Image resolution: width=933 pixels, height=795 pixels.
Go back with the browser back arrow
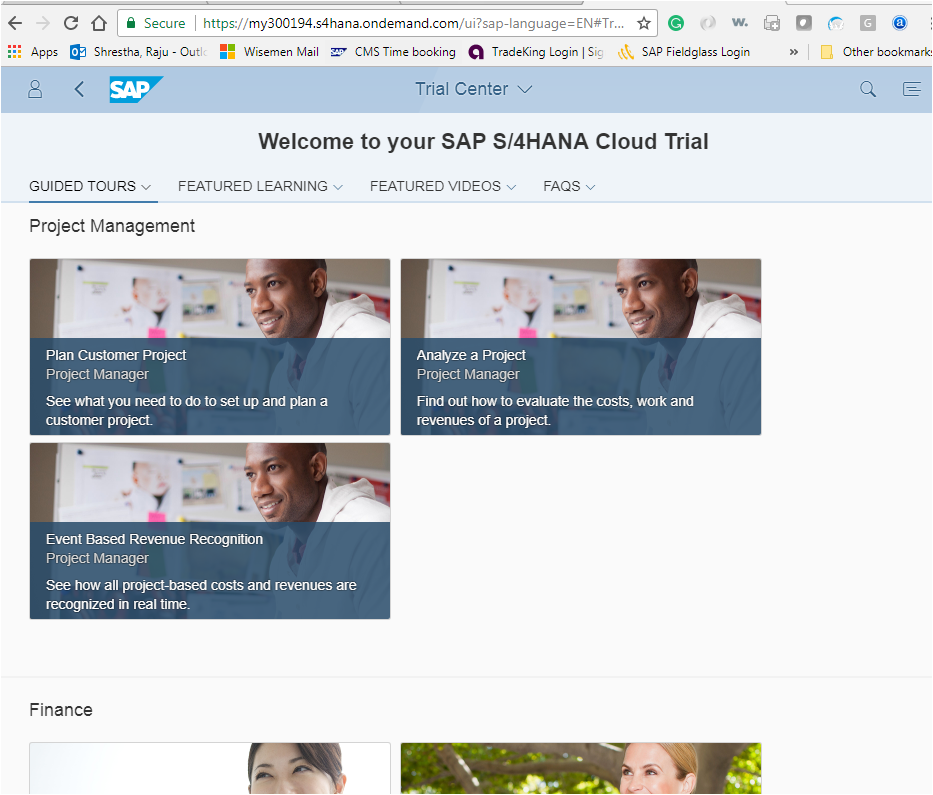point(15,23)
